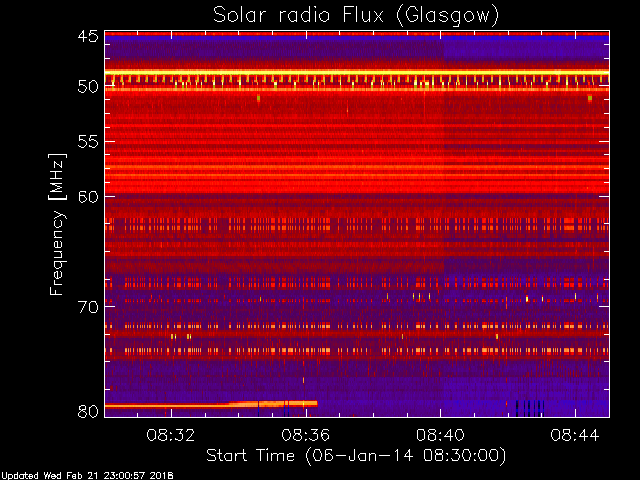Click the 08:44 time axis label
Viewport: 640px width, 480px height.
point(575,435)
